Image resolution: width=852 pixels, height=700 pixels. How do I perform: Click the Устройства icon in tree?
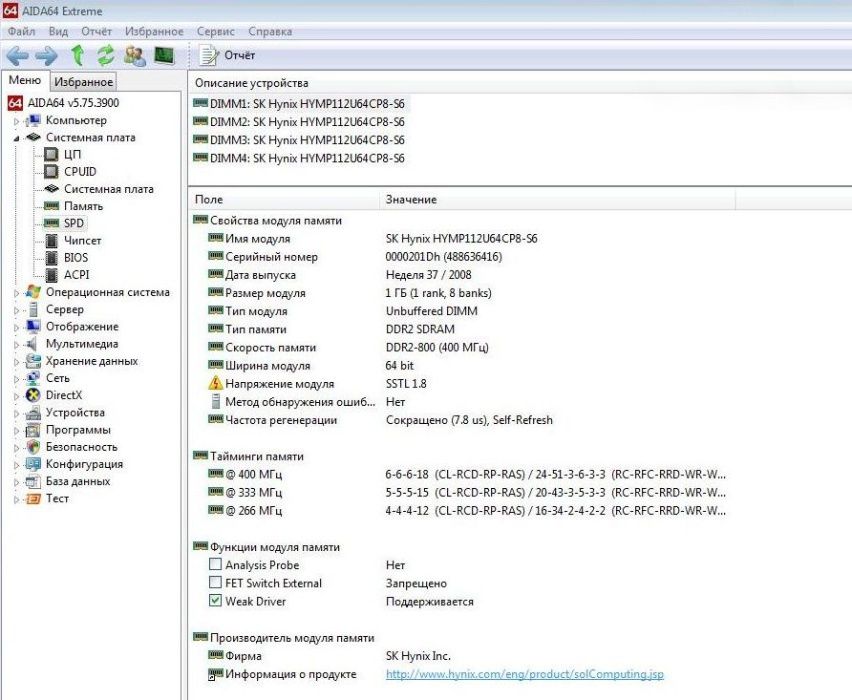[x=33, y=412]
